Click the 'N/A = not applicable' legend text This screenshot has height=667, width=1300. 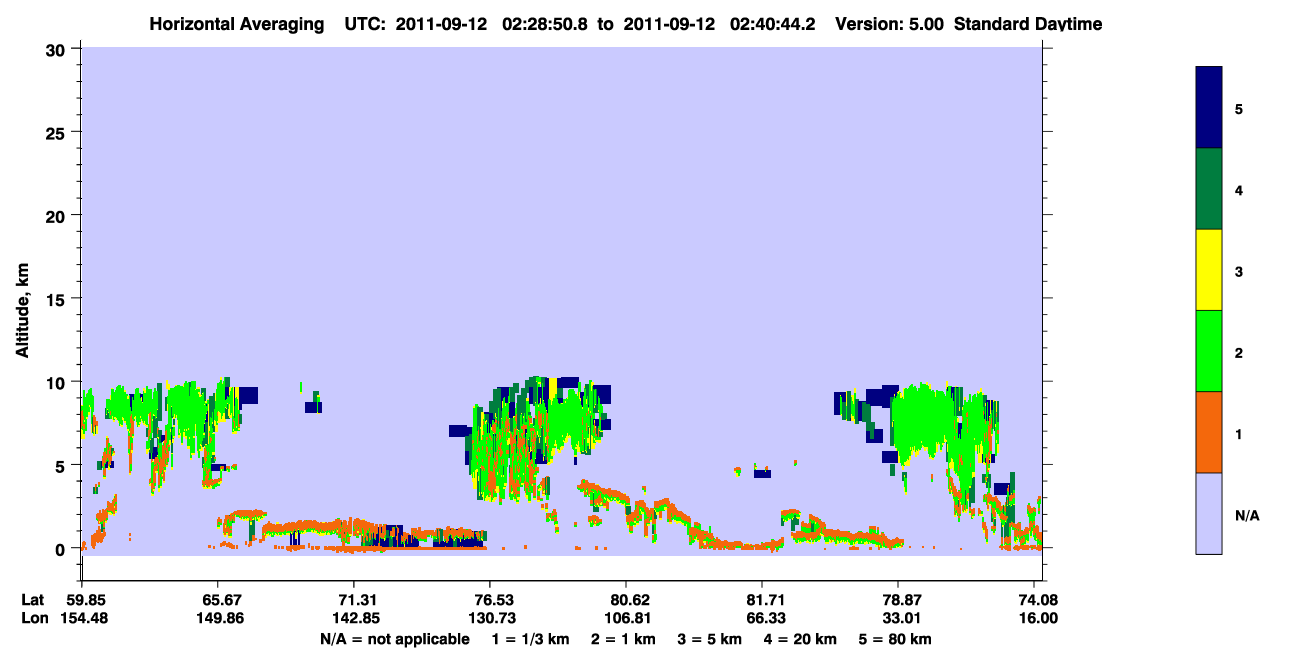point(395,639)
